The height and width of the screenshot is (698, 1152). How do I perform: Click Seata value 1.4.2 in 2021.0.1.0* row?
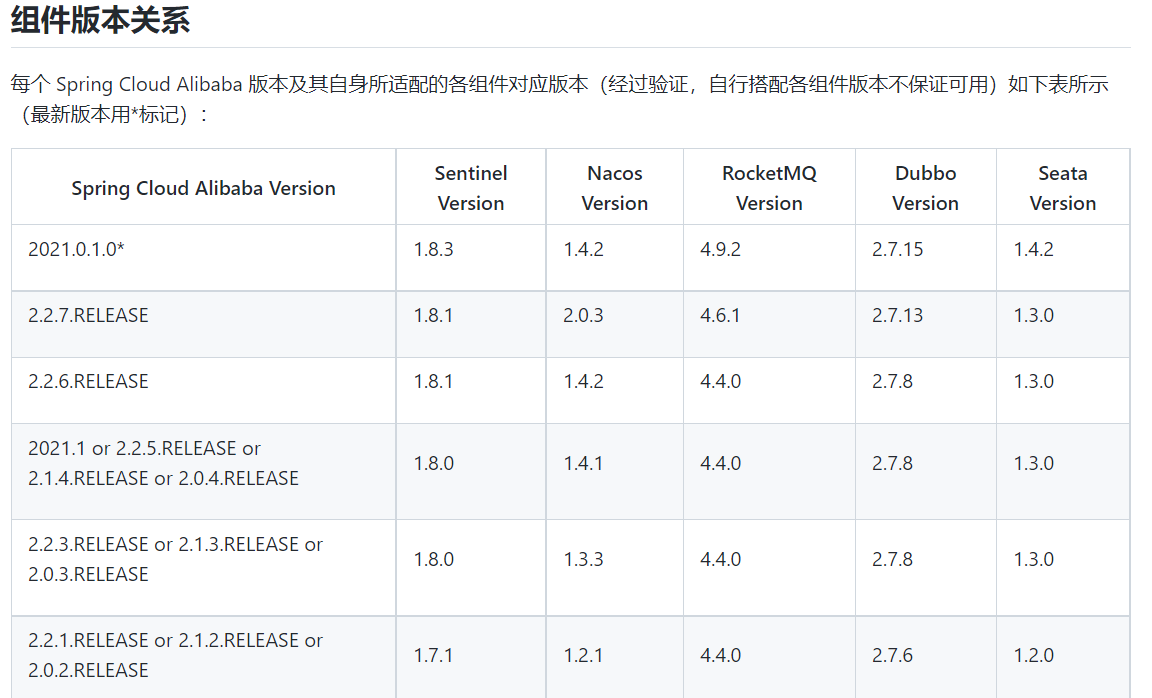(x=1034, y=249)
